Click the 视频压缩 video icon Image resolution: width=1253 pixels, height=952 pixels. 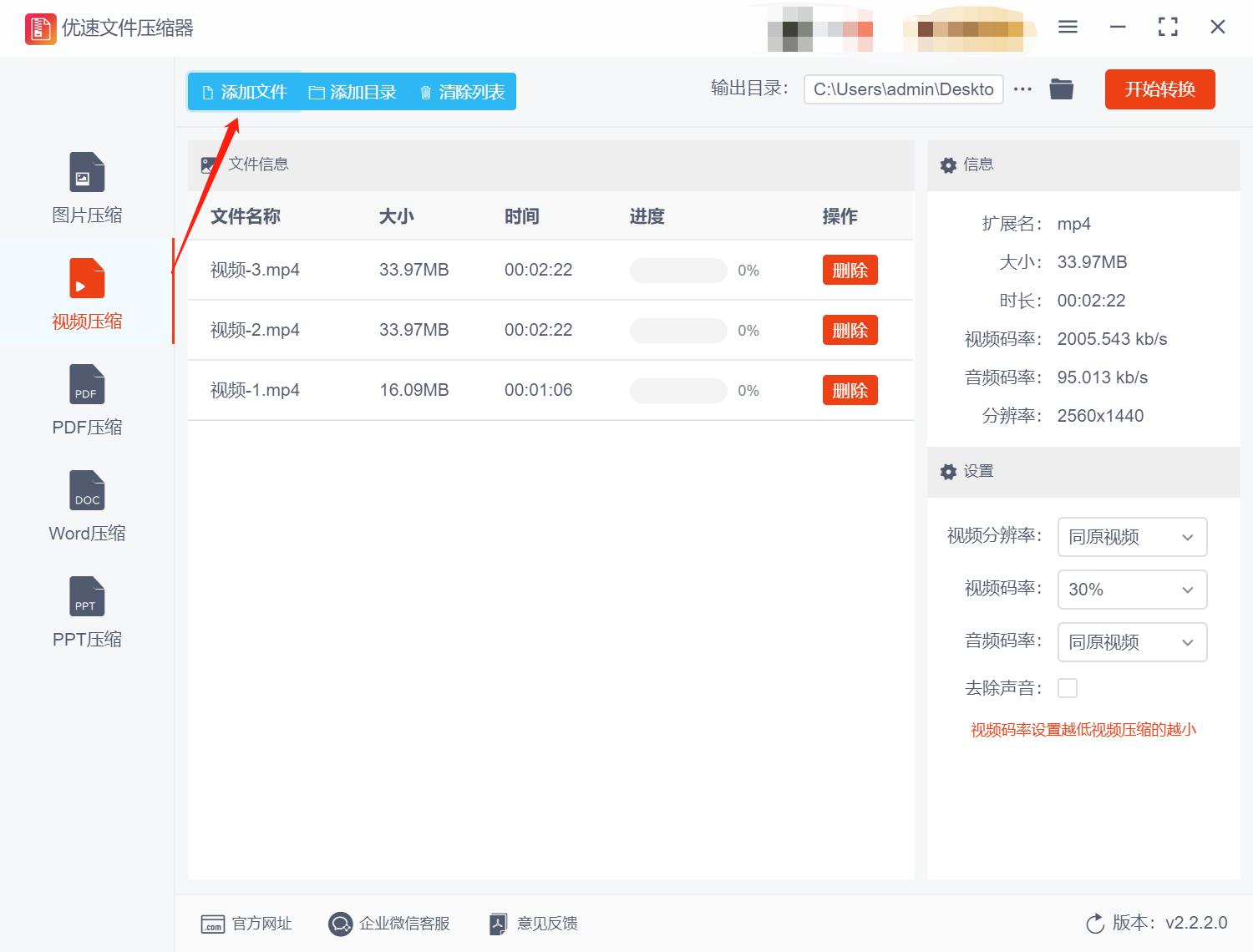pyautogui.click(x=86, y=276)
